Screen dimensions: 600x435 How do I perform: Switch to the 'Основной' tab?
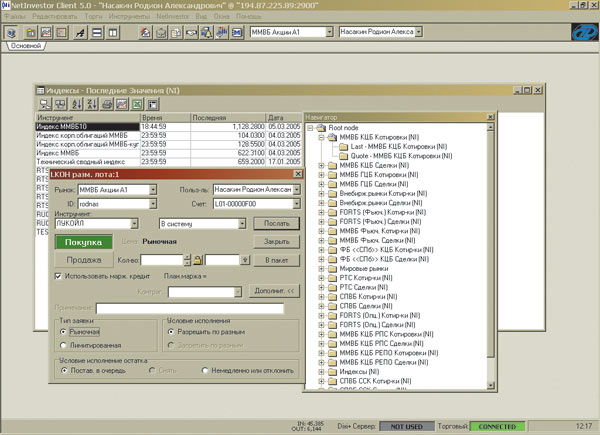pyautogui.click(x=26, y=46)
